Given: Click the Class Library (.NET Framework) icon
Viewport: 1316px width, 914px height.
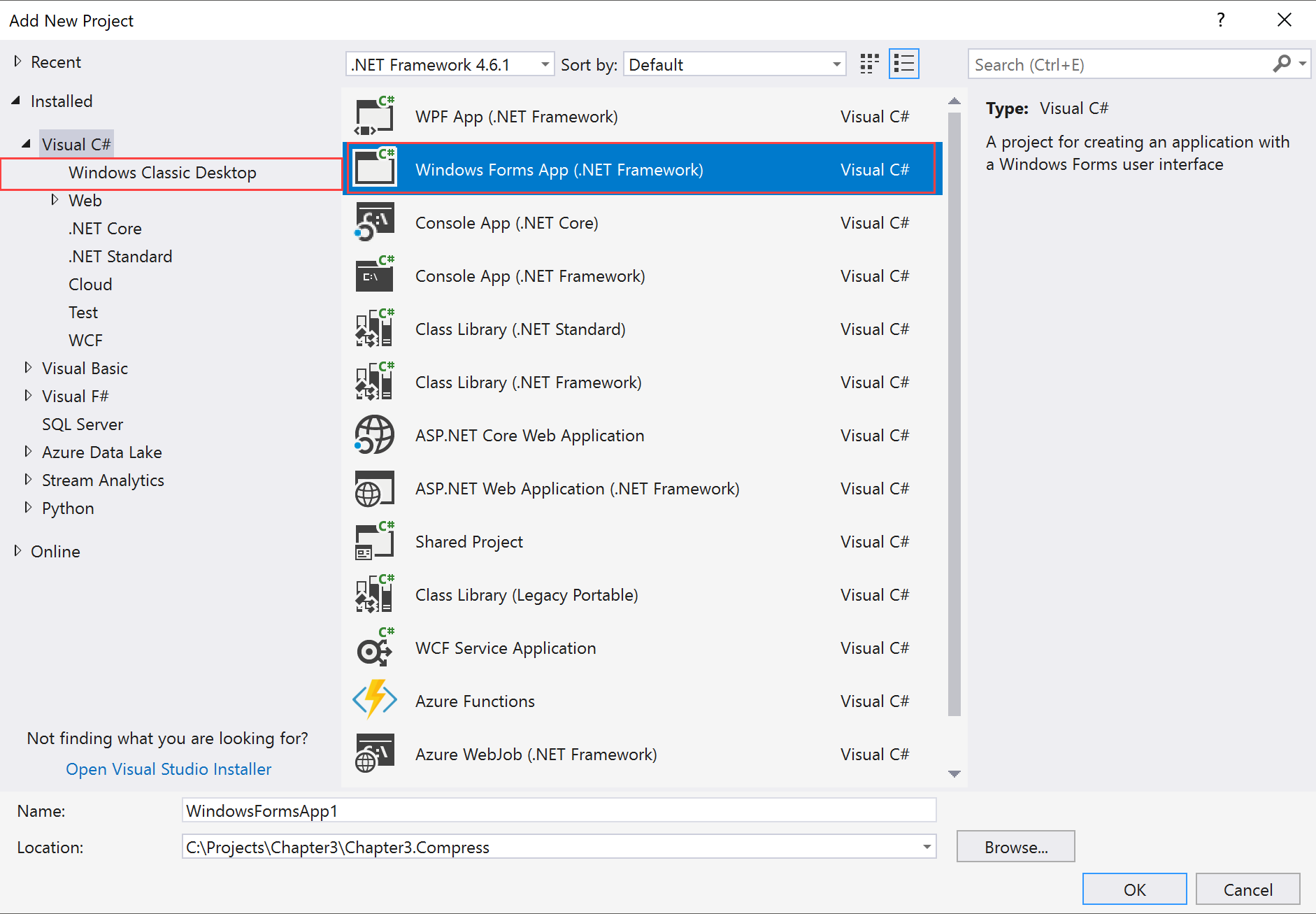Looking at the screenshot, I should 375,382.
